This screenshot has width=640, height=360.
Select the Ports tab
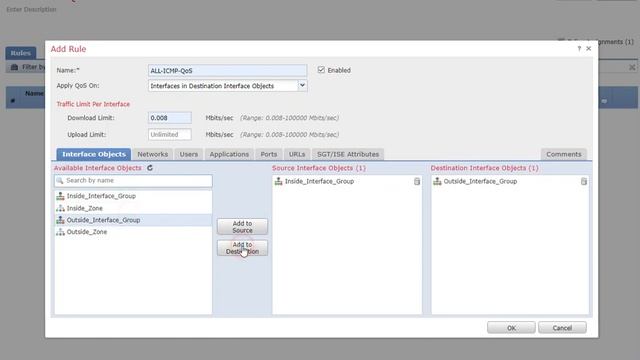[x=269, y=154]
